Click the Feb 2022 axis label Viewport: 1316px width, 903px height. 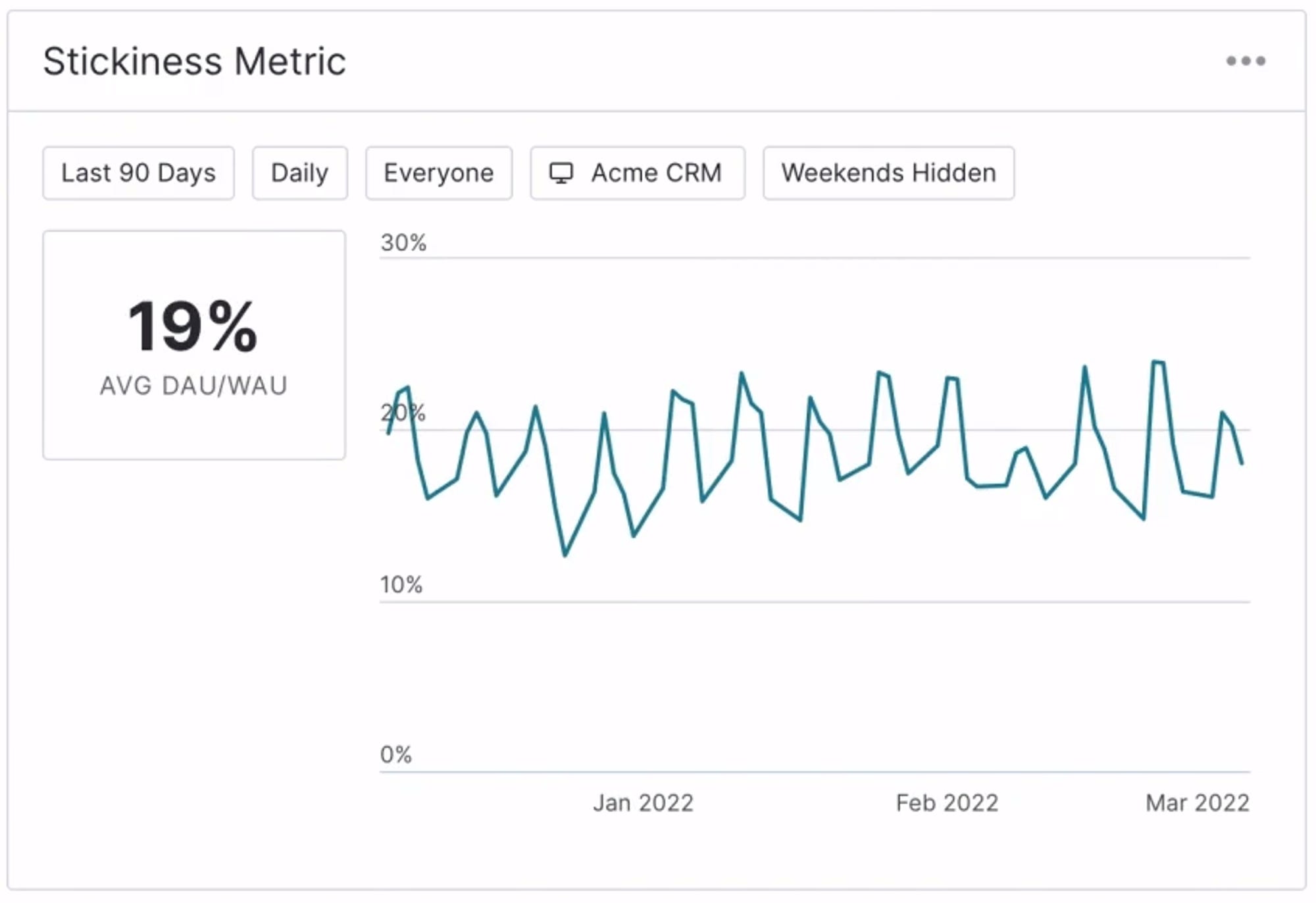947,803
